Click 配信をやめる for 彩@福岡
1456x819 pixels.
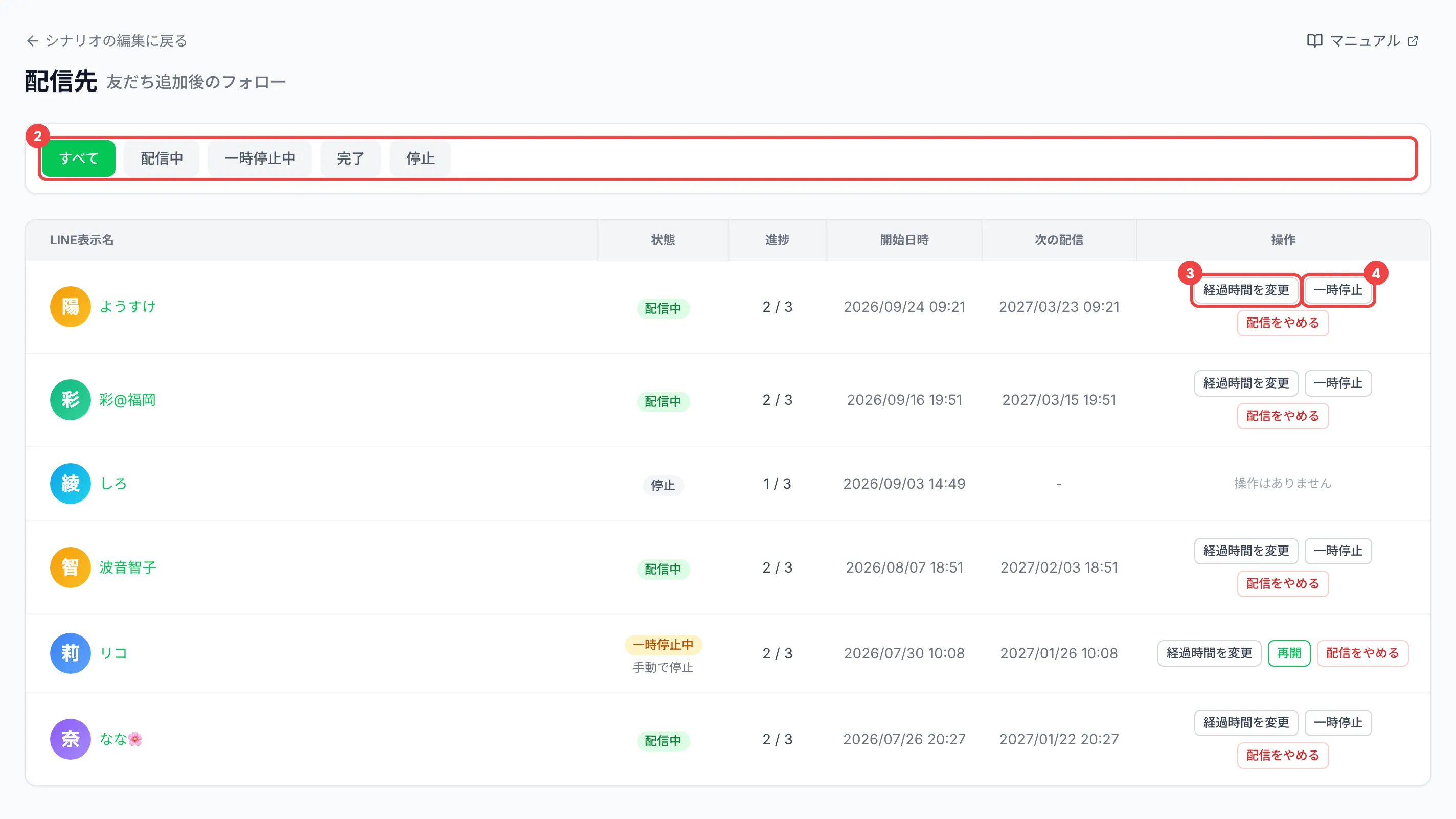(x=1283, y=416)
